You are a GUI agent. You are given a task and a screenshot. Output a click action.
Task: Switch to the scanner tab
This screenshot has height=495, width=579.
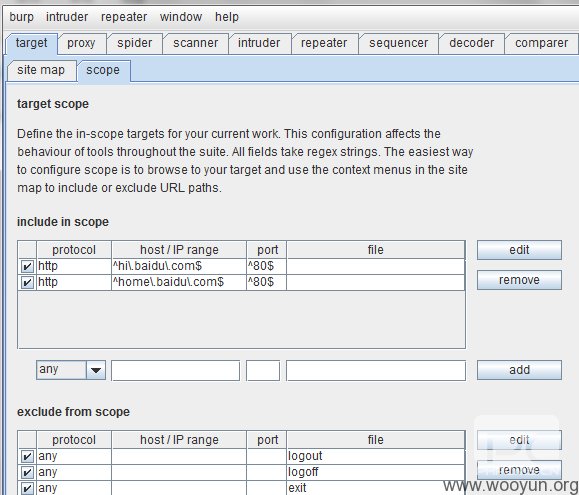[x=196, y=43]
